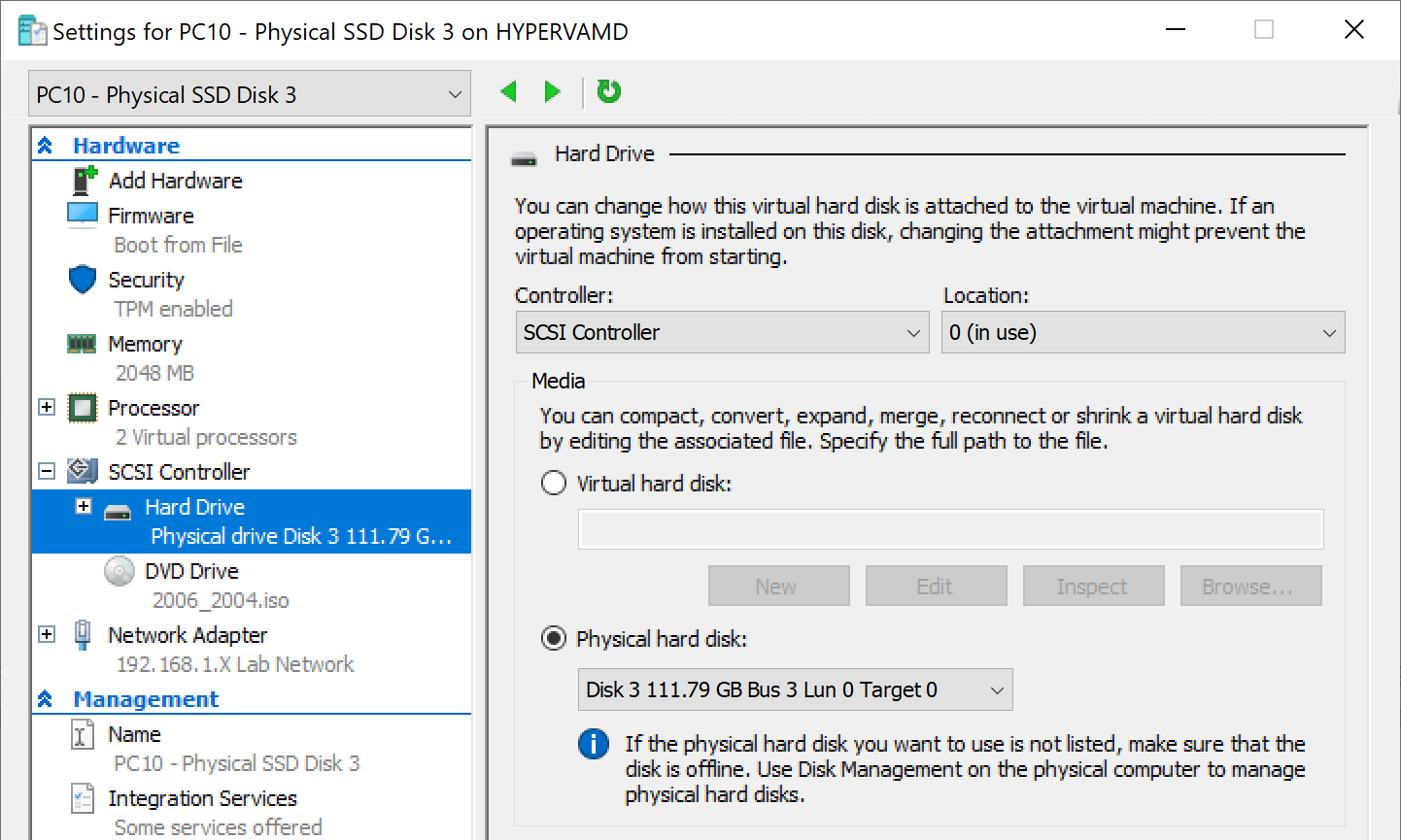Click the green back navigation arrow
Image resolution: width=1401 pixels, height=840 pixels.
[509, 90]
